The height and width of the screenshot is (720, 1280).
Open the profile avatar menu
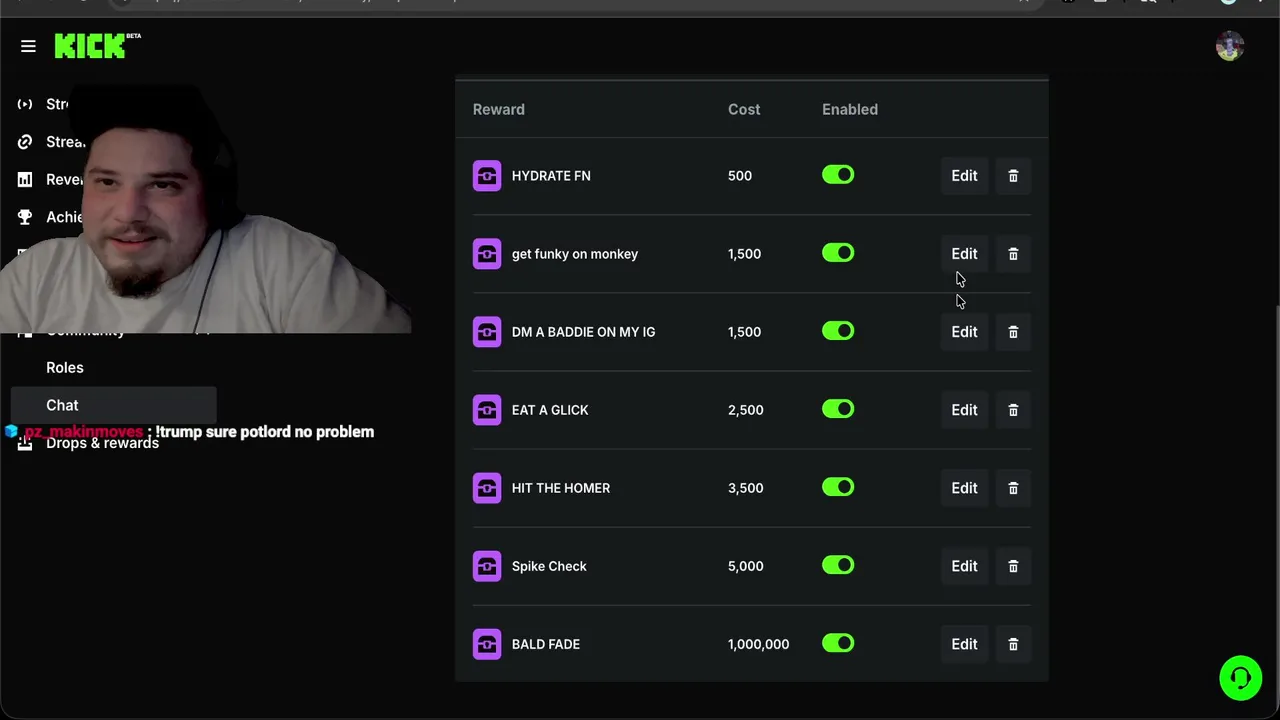(1229, 46)
